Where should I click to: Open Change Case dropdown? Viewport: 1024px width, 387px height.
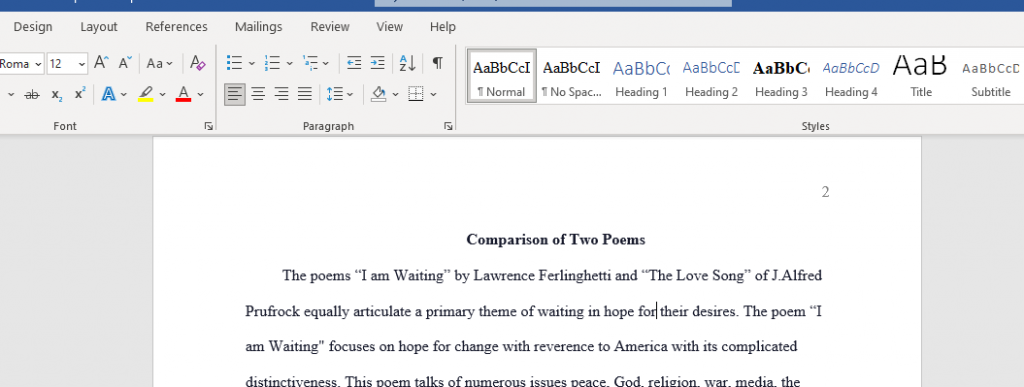[159, 63]
